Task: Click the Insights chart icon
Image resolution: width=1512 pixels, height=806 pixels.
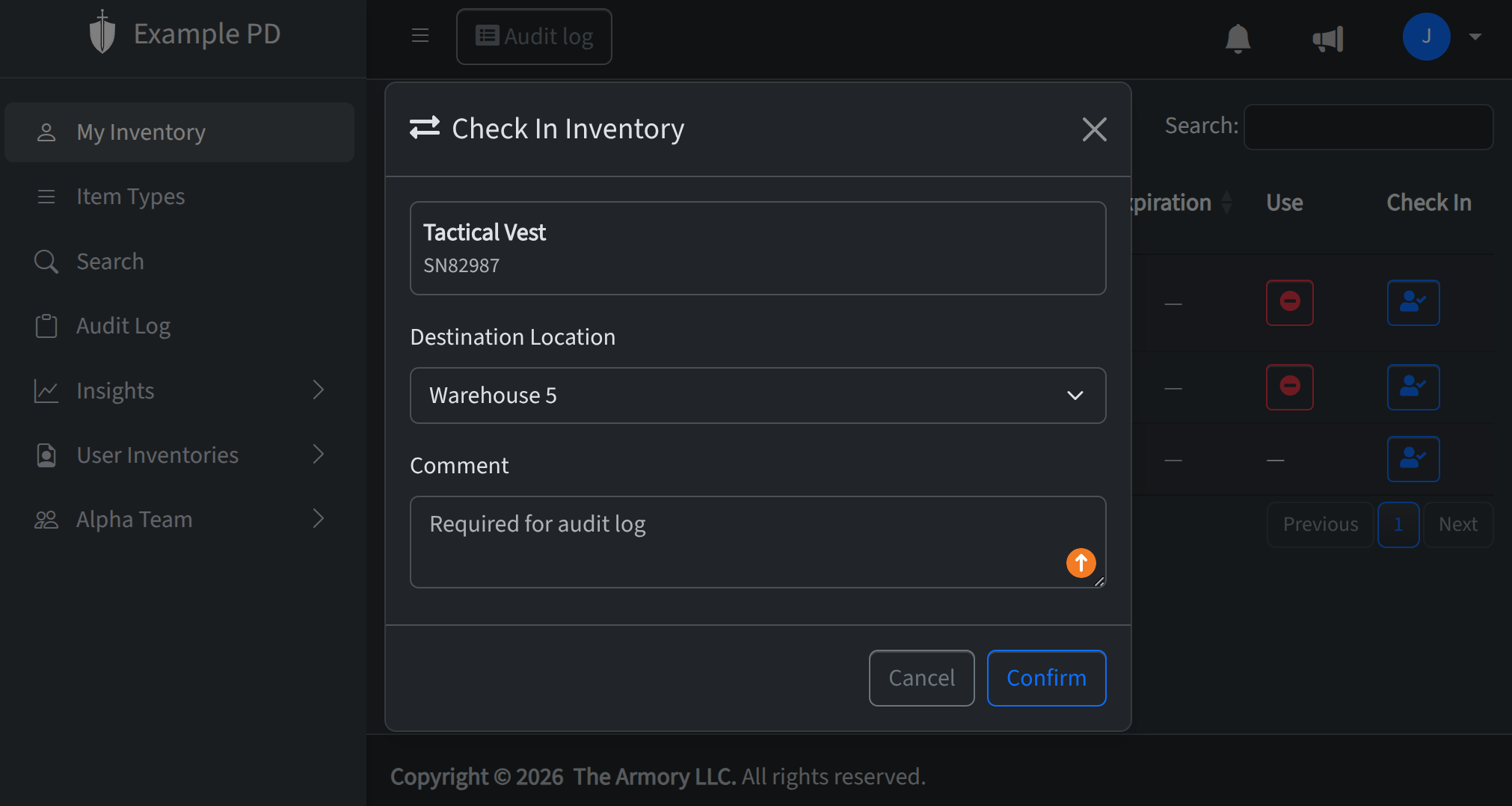Action: click(46, 390)
